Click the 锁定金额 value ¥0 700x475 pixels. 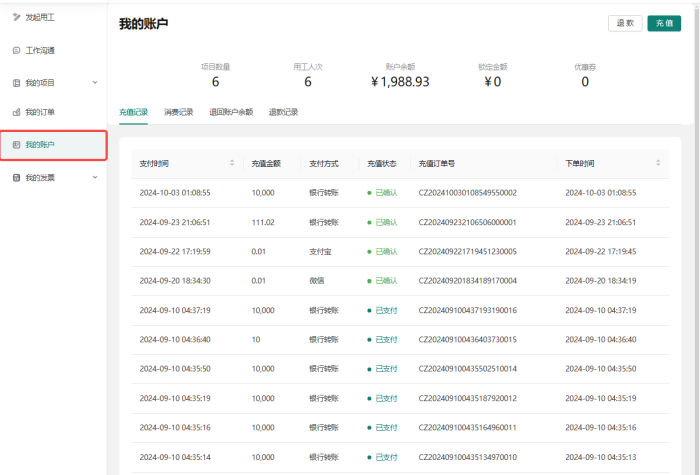click(493, 82)
